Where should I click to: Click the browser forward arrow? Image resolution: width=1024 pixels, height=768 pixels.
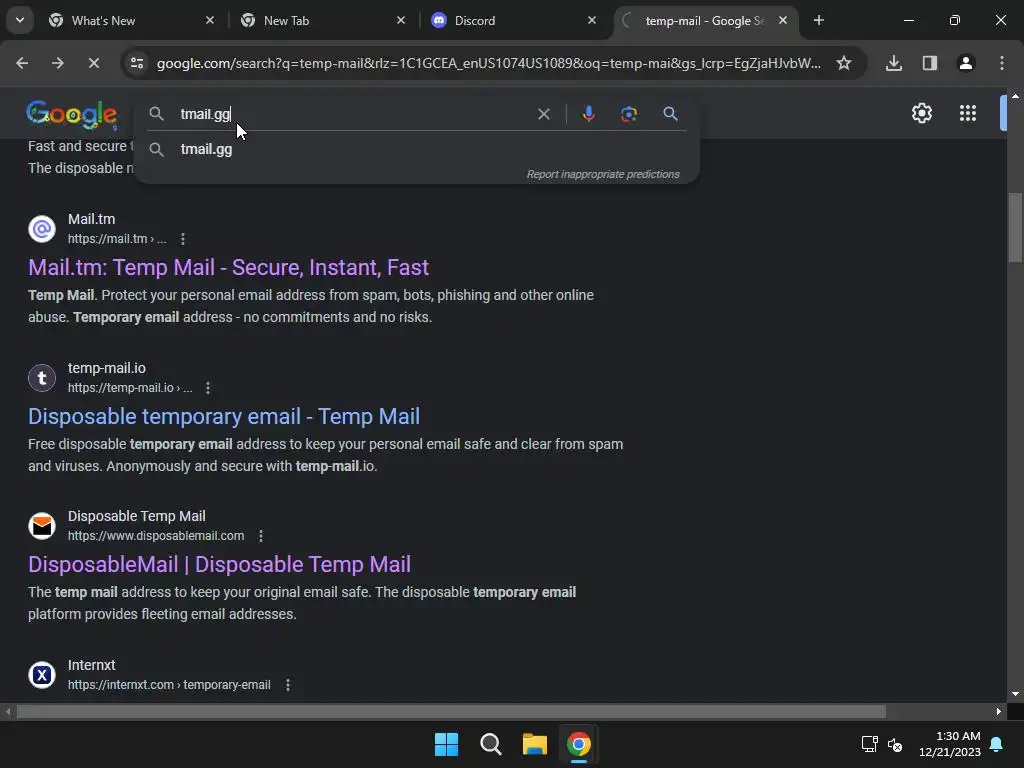click(57, 63)
